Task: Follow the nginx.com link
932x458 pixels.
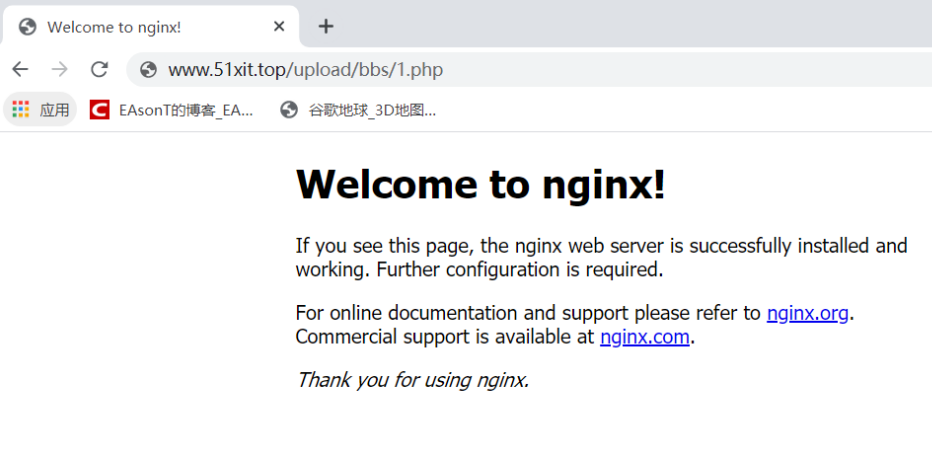Action: 644,337
